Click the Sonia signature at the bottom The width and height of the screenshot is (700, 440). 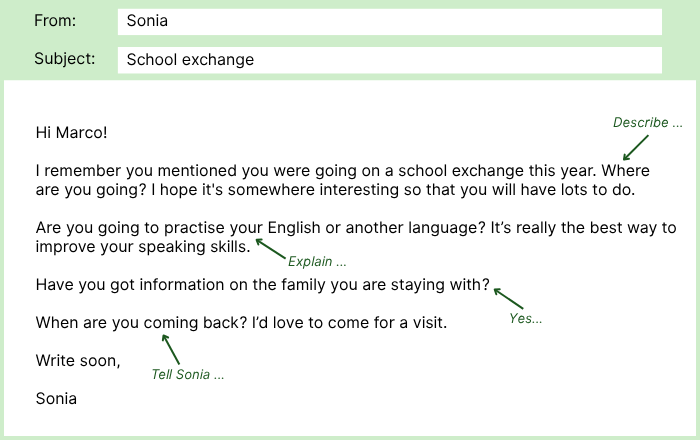coord(56,398)
